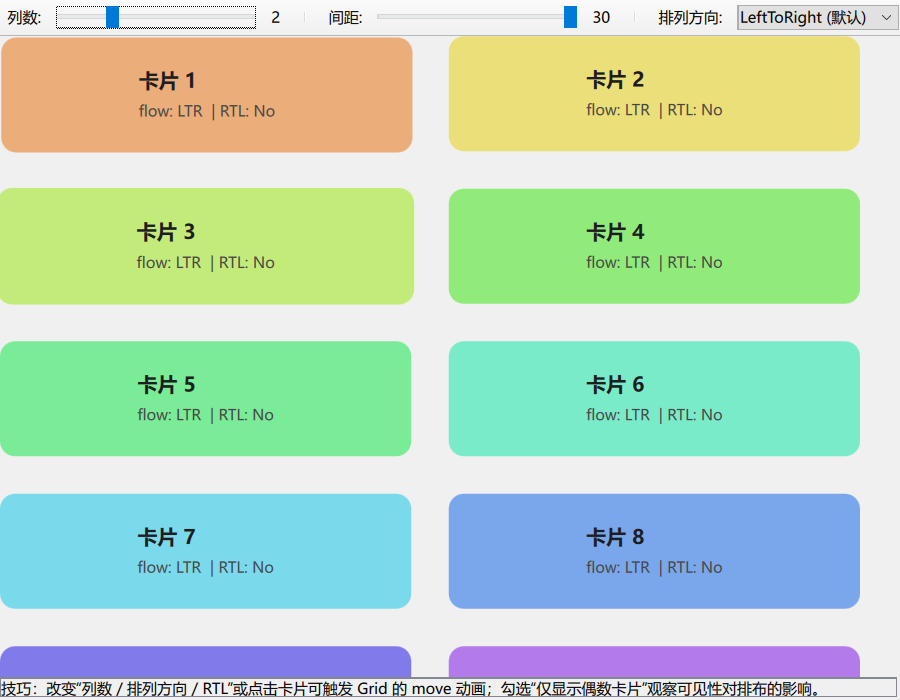Click the blue 卡片 8 card
This screenshot has width=900, height=700.
tap(654, 551)
